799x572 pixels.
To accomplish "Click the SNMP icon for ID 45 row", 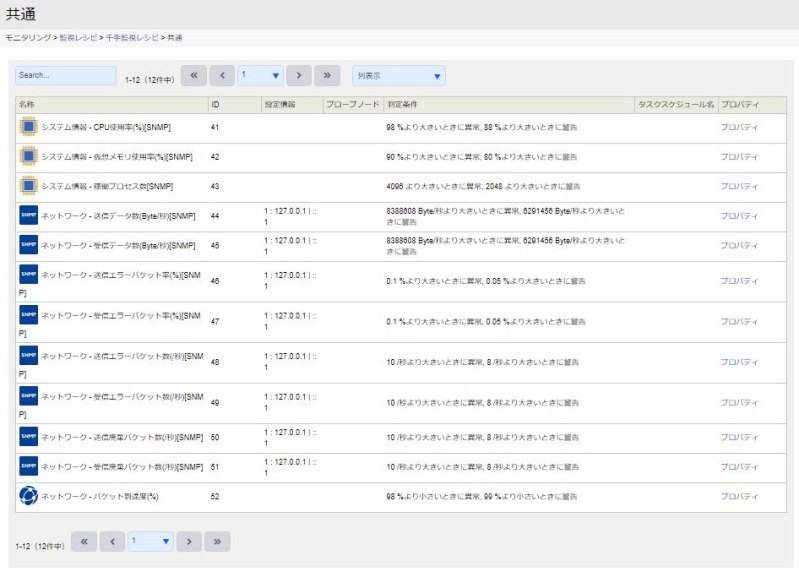I will click(29, 245).
